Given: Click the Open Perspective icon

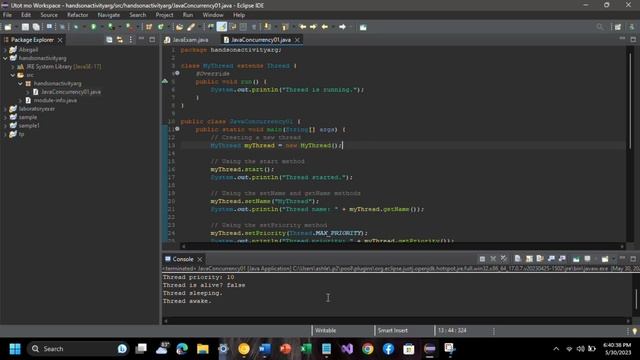Looking at the screenshot, I should [x=618, y=27].
